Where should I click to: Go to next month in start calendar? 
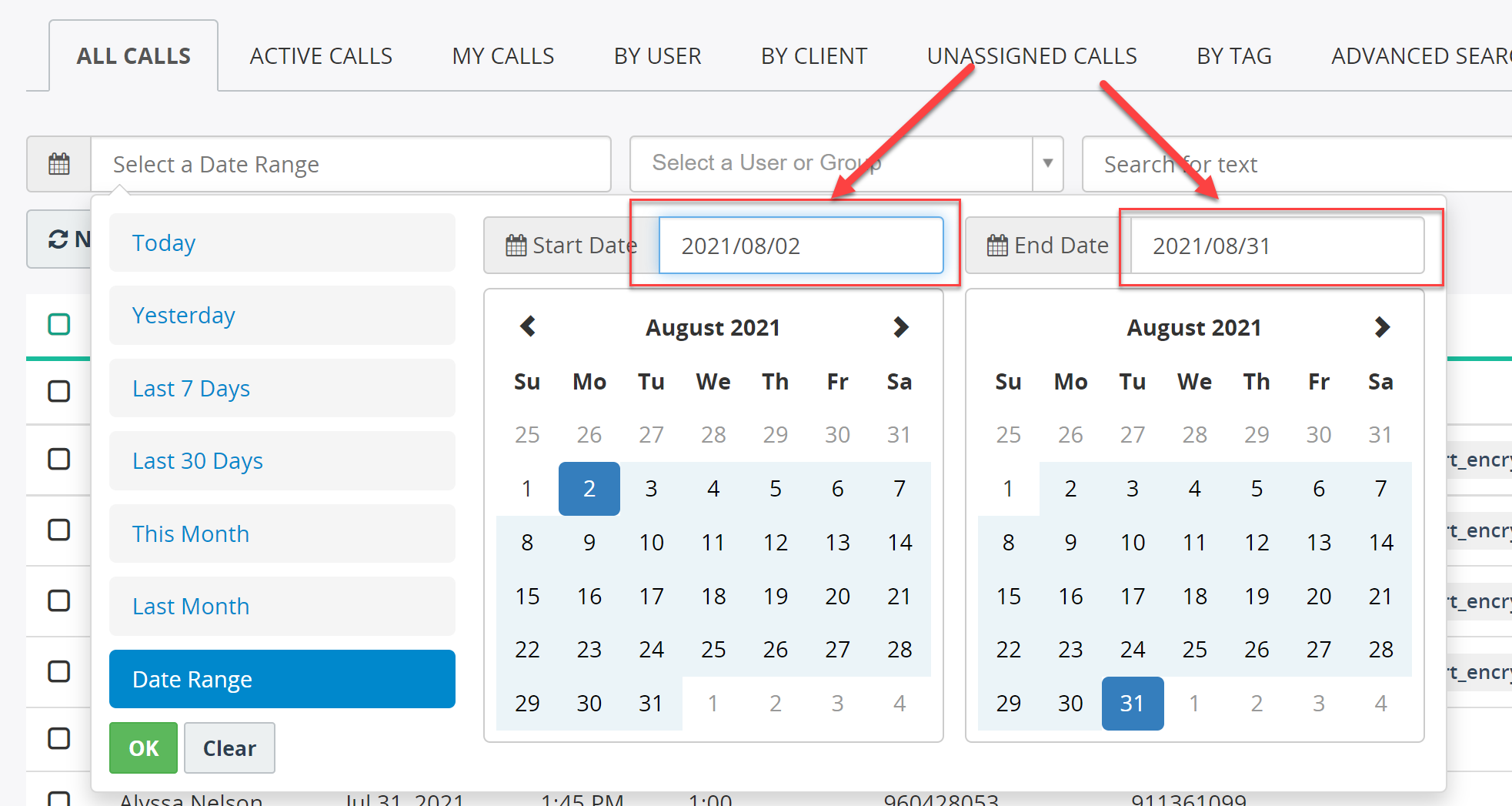(x=900, y=327)
